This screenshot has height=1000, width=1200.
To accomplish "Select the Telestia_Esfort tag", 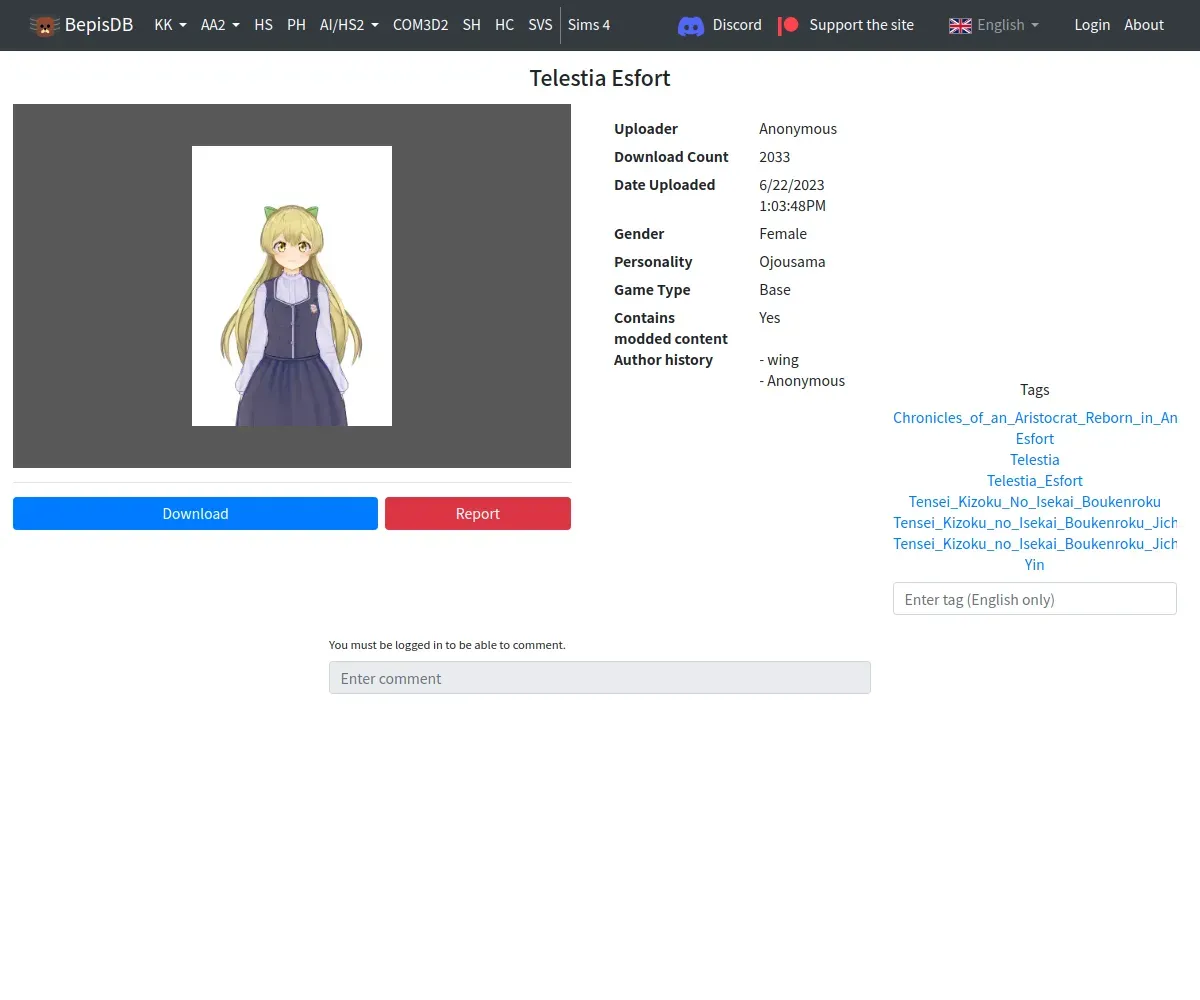I will click(1035, 480).
